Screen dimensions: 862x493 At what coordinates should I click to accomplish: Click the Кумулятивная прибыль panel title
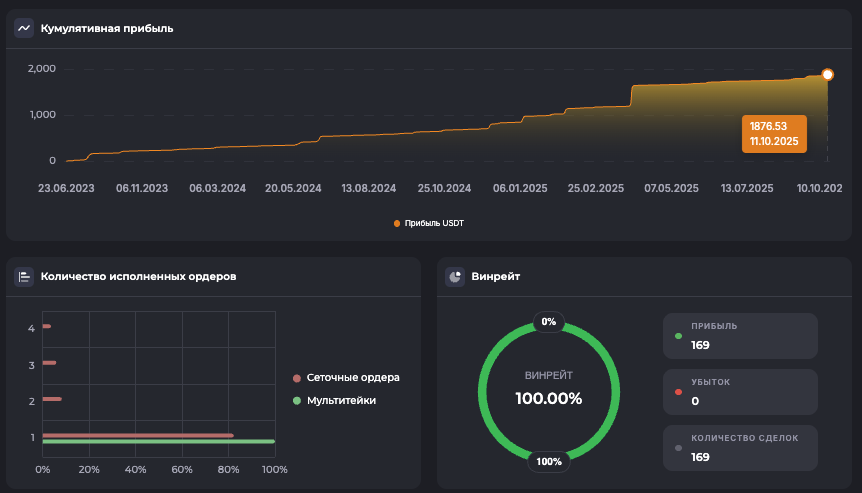107,28
